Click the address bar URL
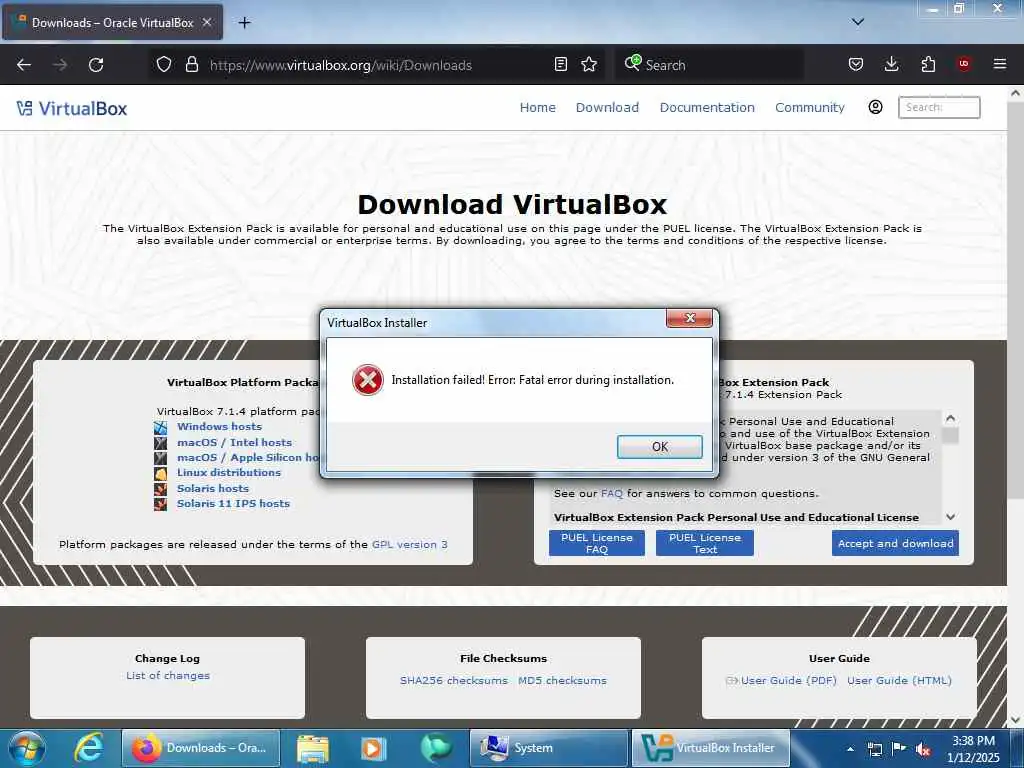 (340, 65)
